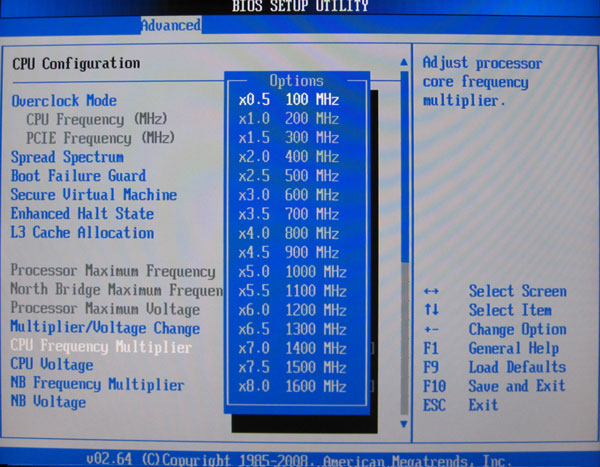This screenshot has width=600, height=467.
Task: Set multiplier to x6.5 1300 MHz
Action: pos(293,329)
